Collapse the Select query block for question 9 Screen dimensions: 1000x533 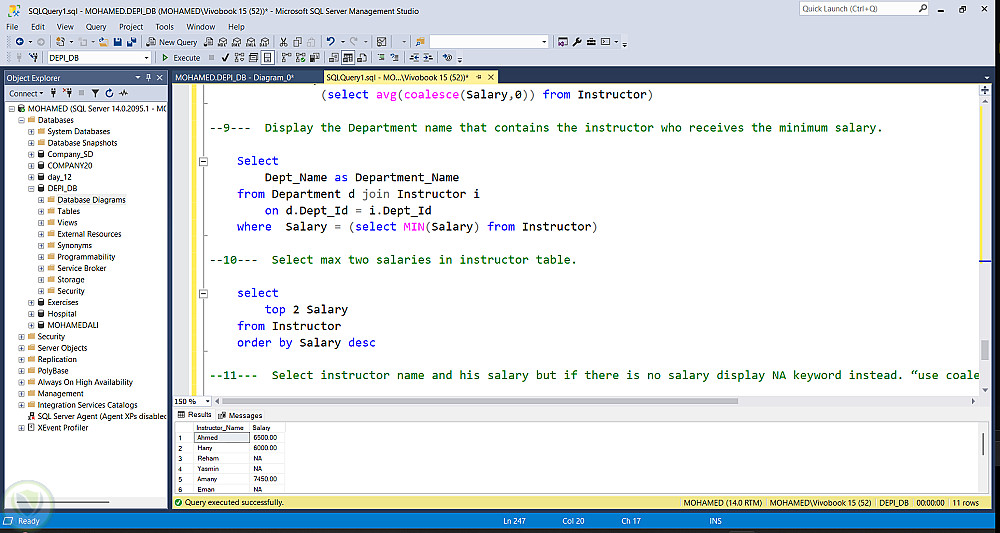(204, 161)
